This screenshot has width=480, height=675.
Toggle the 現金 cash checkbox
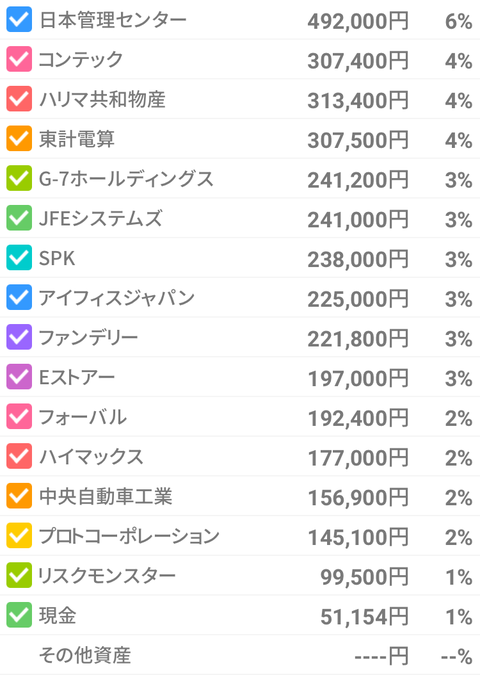[x=19, y=615]
